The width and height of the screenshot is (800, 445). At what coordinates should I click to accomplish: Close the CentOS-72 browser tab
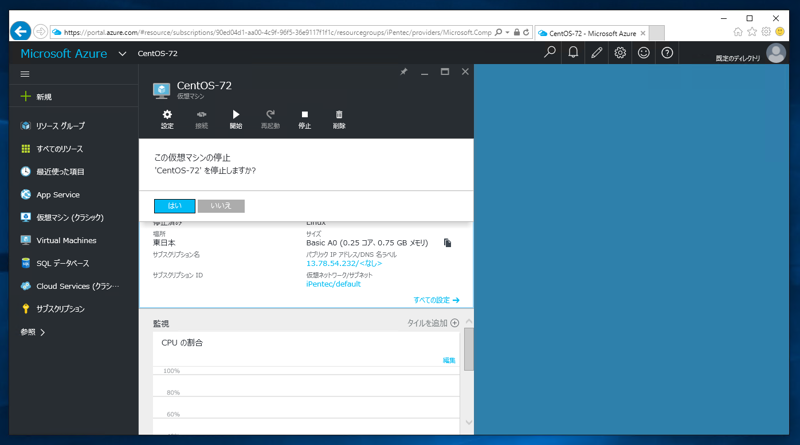point(643,33)
